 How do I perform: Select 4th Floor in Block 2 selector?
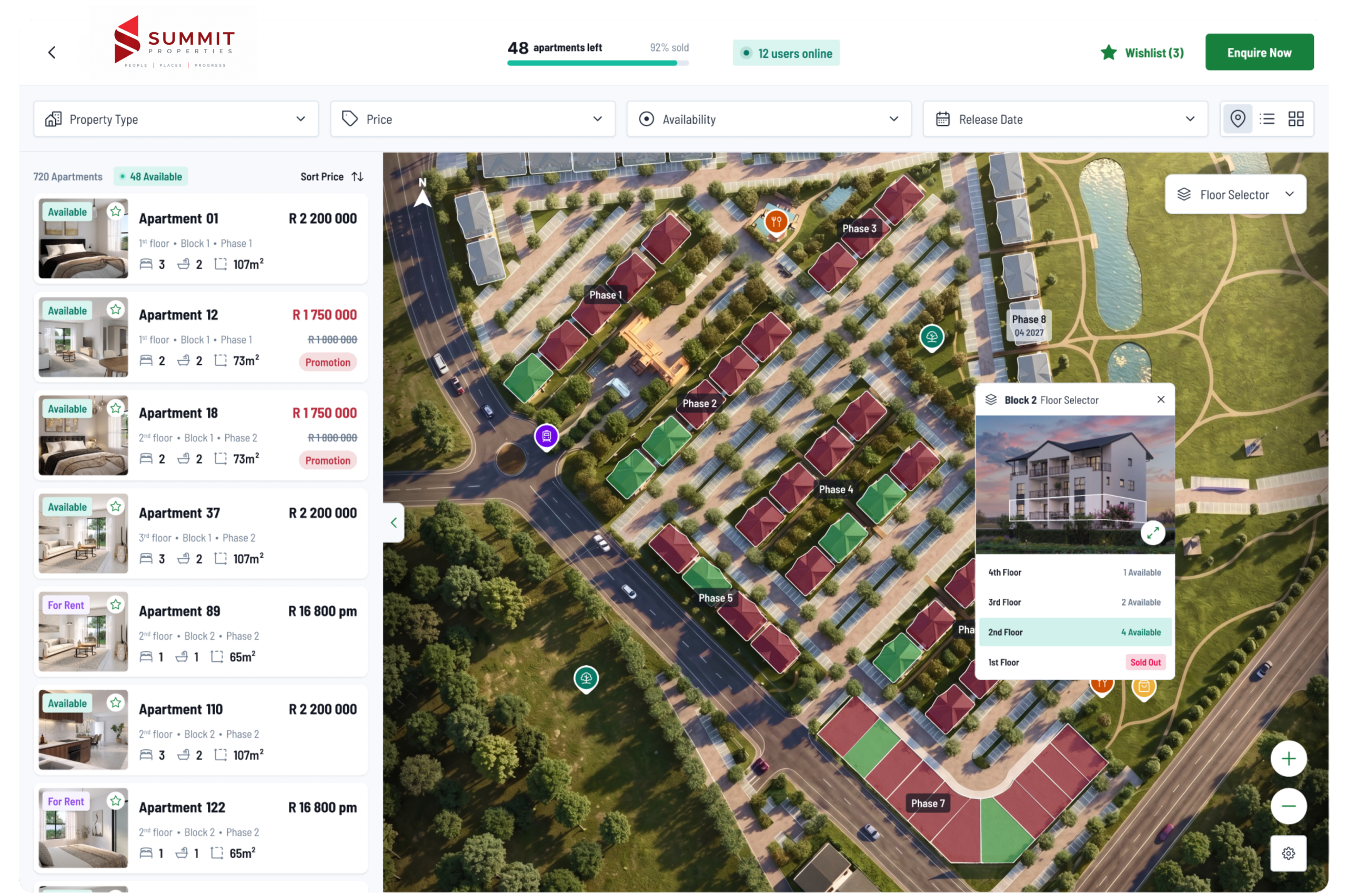(1074, 572)
